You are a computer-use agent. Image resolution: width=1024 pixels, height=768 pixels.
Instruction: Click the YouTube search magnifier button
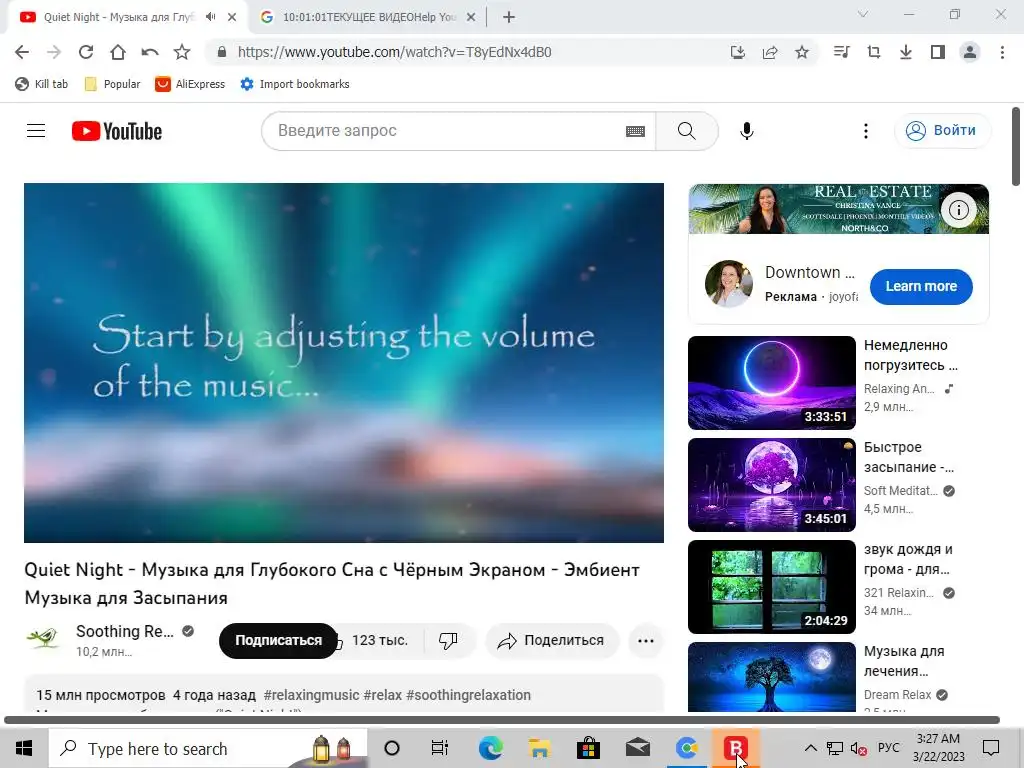[x=687, y=131]
